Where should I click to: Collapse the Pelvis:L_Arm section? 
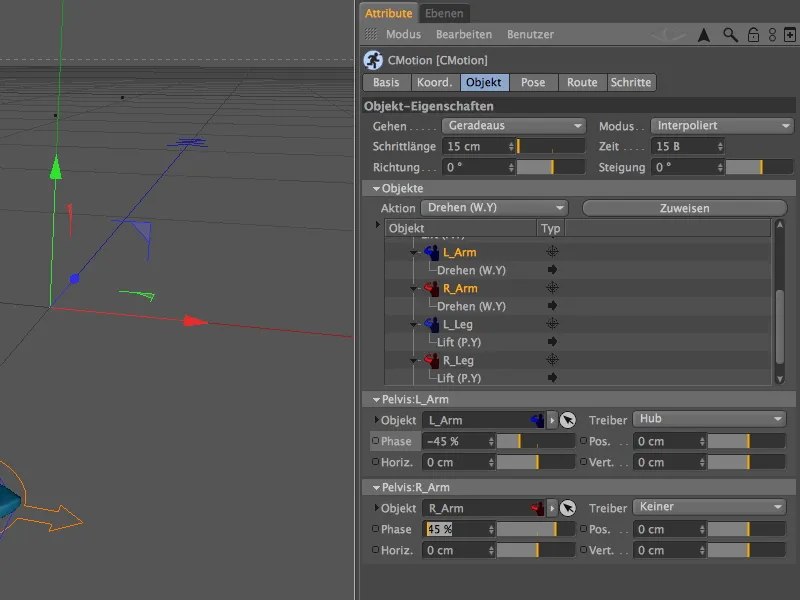(376, 399)
